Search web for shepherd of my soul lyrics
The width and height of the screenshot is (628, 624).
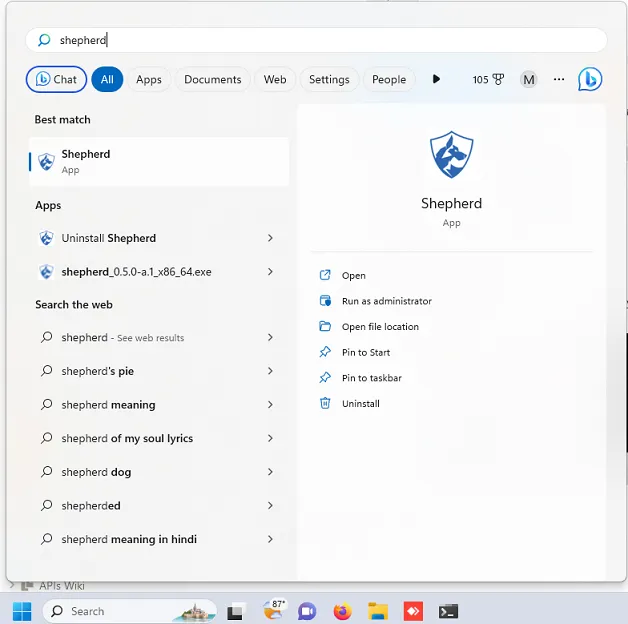[159, 438]
